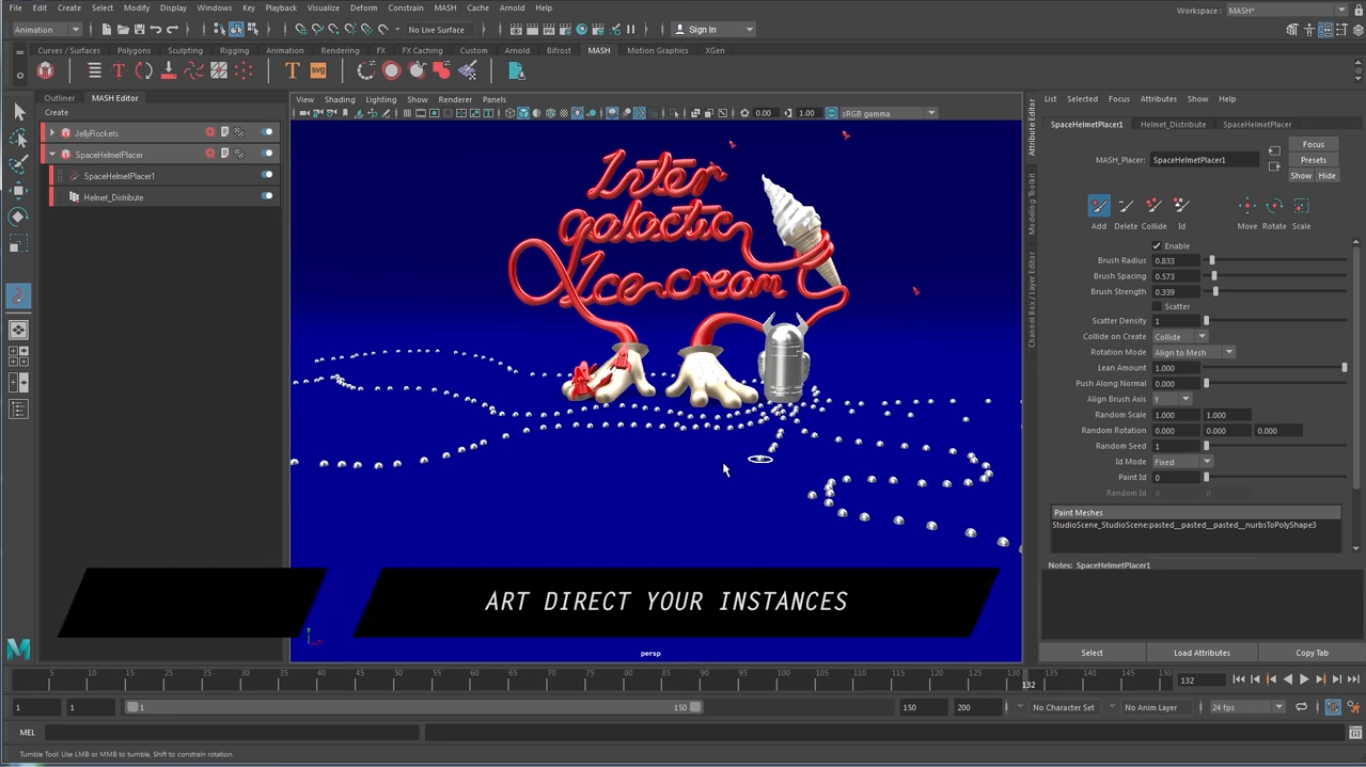Toggle the JellyRockets network switch
This screenshot has height=767, width=1366.
pyautogui.click(x=267, y=133)
